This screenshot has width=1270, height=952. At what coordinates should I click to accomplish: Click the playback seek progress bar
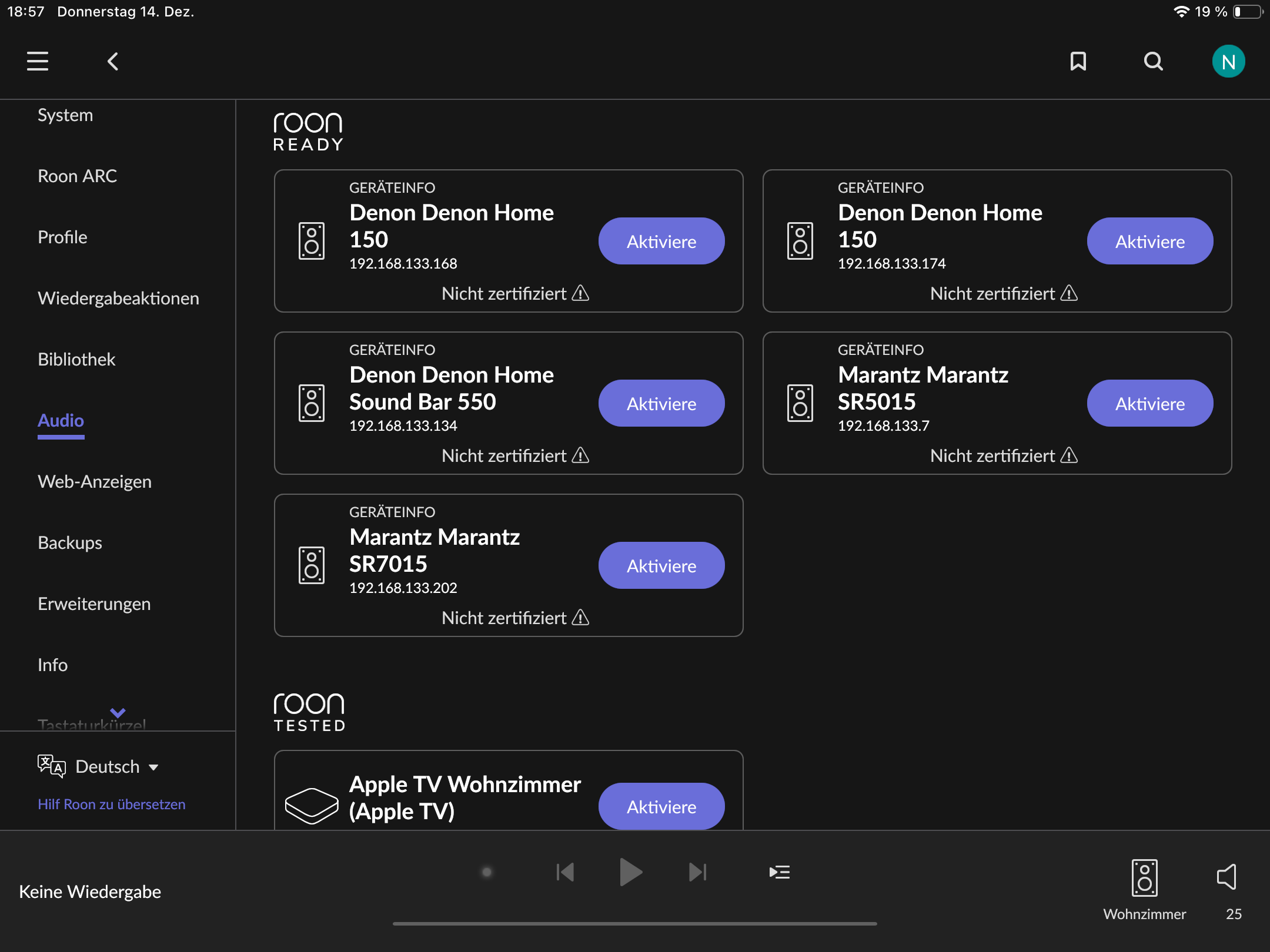635,923
